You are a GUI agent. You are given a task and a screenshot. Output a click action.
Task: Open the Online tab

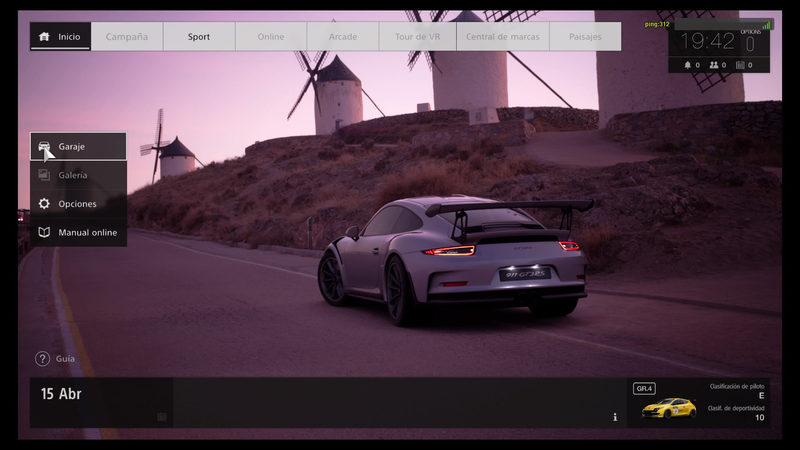271,37
